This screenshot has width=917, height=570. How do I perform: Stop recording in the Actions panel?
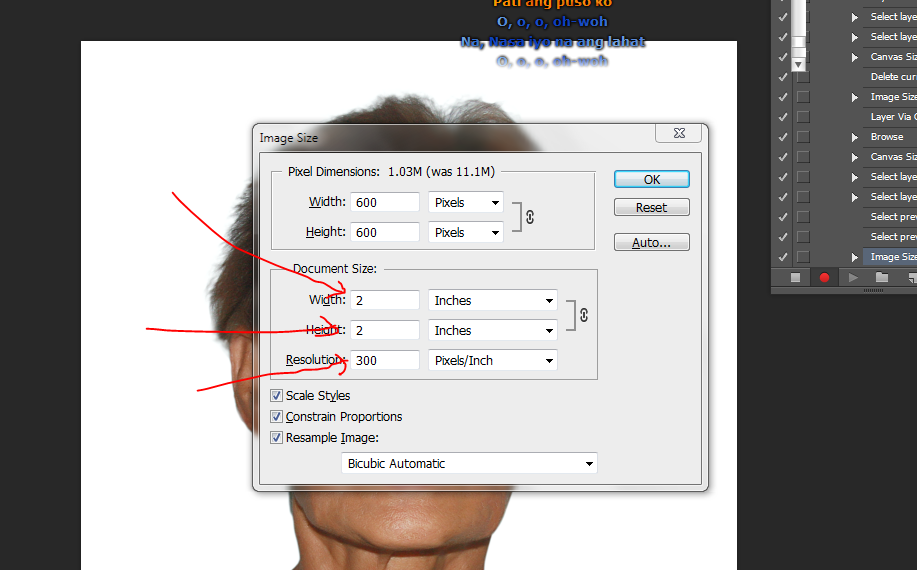(795, 278)
